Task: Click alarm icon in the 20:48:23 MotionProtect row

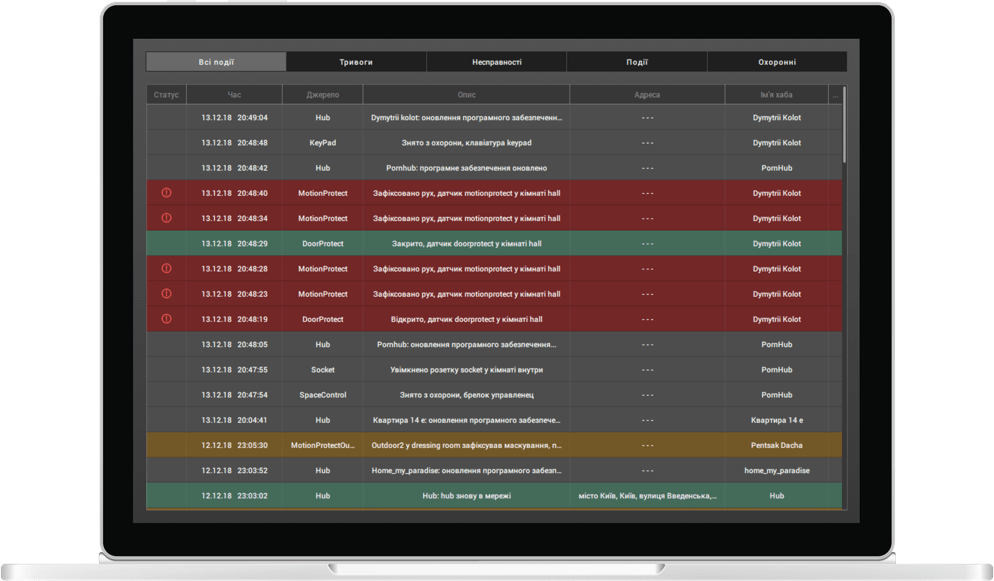Action: (167, 294)
